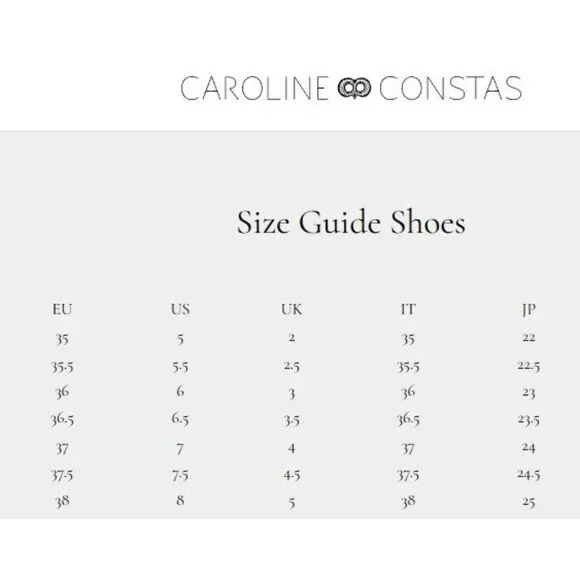Click EU size 35 cell
Image resolution: width=580 pixels, height=580 pixels.
coord(62,339)
